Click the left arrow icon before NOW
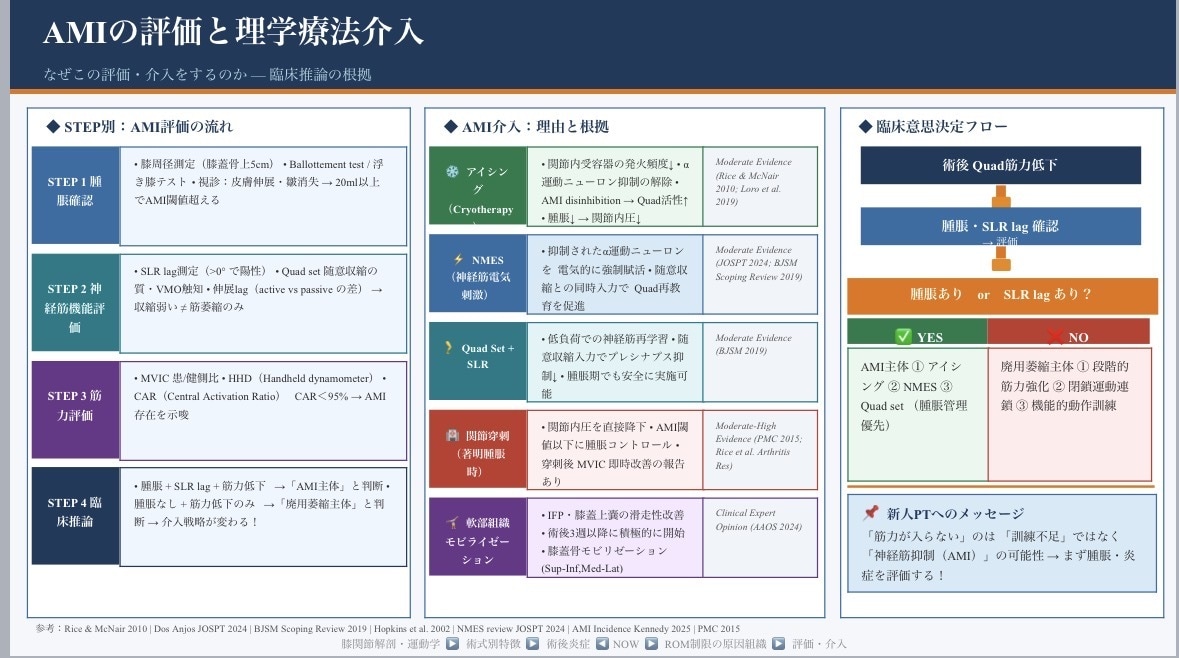Screen dimensions: 1179x658 click(x=602, y=644)
